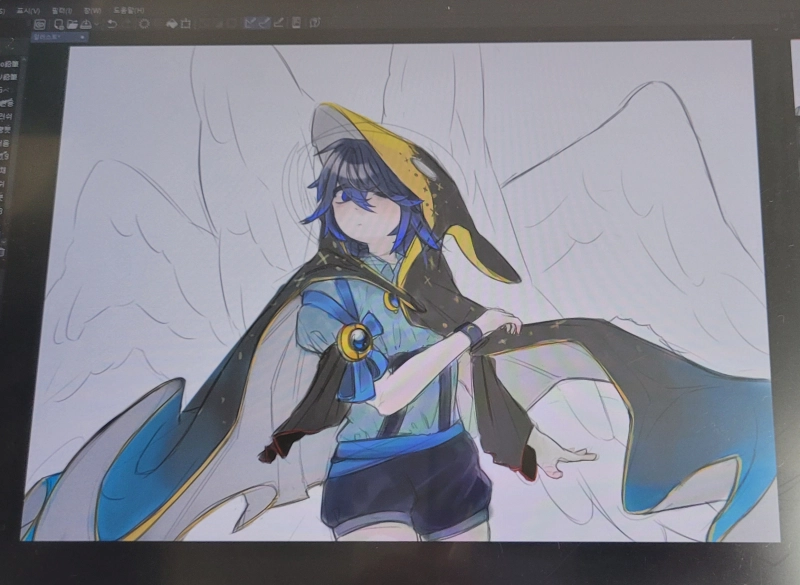Toggle Snap to Ruler in toolbar
The height and width of the screenshot is (585, 800).
[x=249, y=23]
